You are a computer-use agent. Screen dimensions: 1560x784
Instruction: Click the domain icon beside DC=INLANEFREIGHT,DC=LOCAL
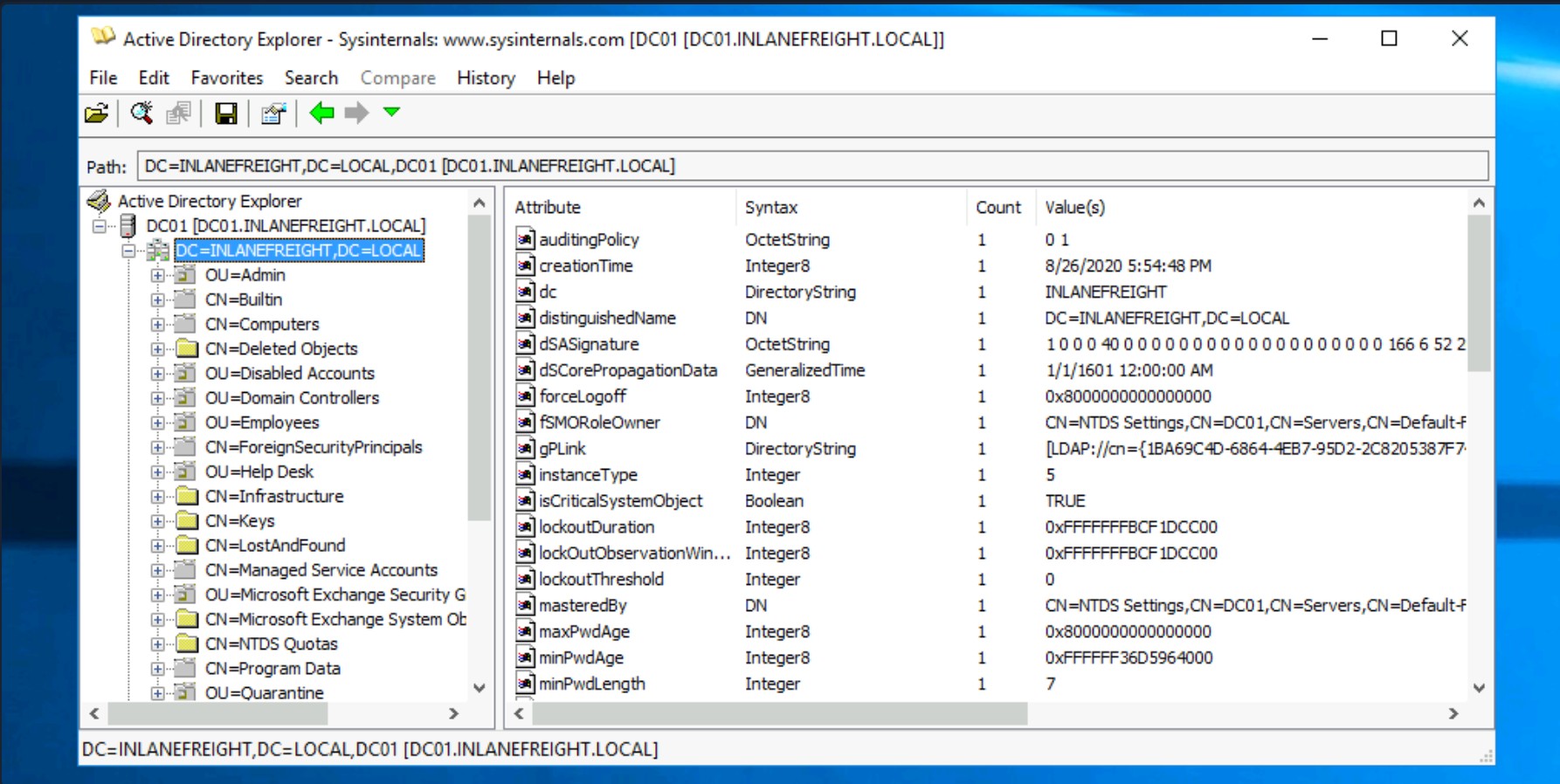point(158,251)
